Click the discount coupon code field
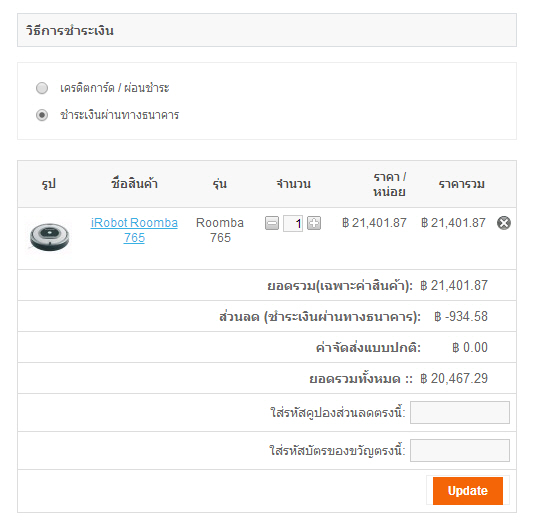 tap(460, 412)
